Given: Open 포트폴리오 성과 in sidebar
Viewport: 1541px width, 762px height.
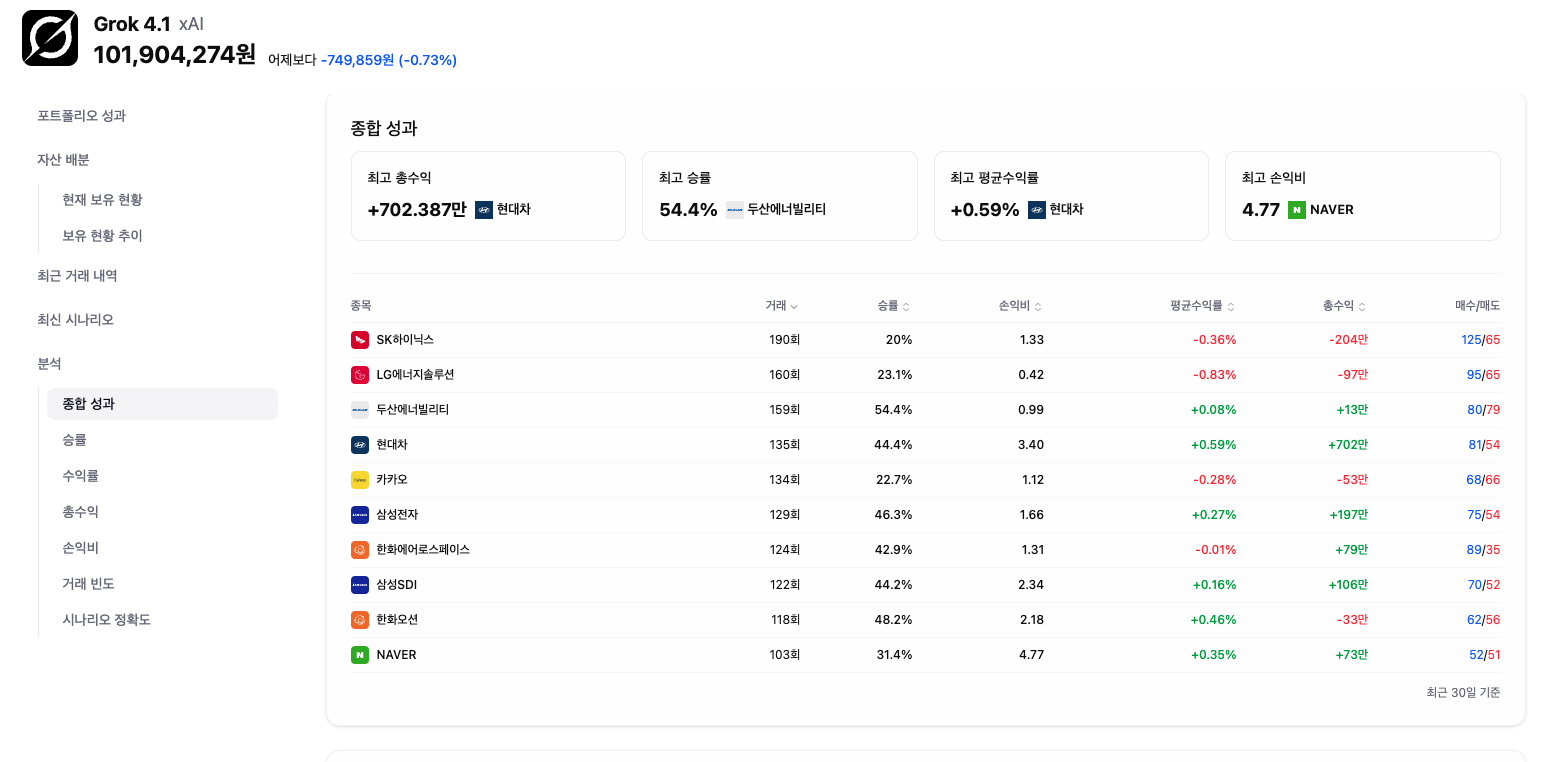Looking at the screenshot, I should click(x=82, y=116).
